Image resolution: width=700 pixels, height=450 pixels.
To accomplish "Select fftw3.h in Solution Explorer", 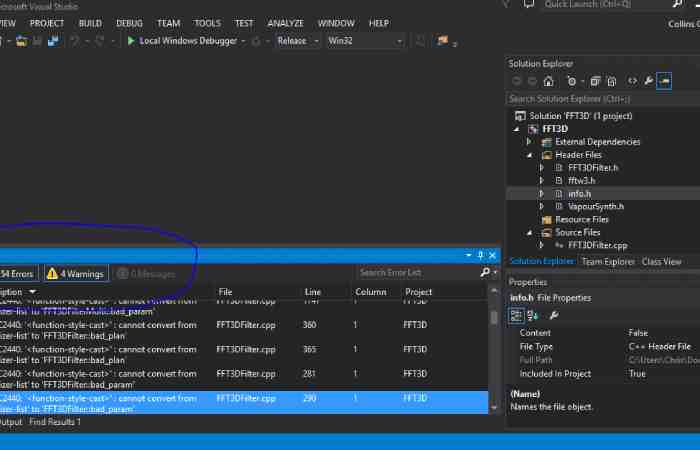I will (x=581, y=181).
